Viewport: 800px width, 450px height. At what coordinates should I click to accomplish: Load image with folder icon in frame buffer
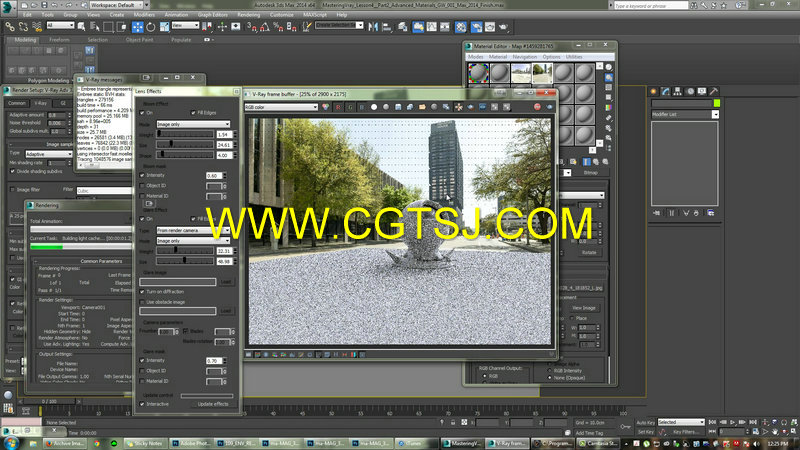coord(422,107)
